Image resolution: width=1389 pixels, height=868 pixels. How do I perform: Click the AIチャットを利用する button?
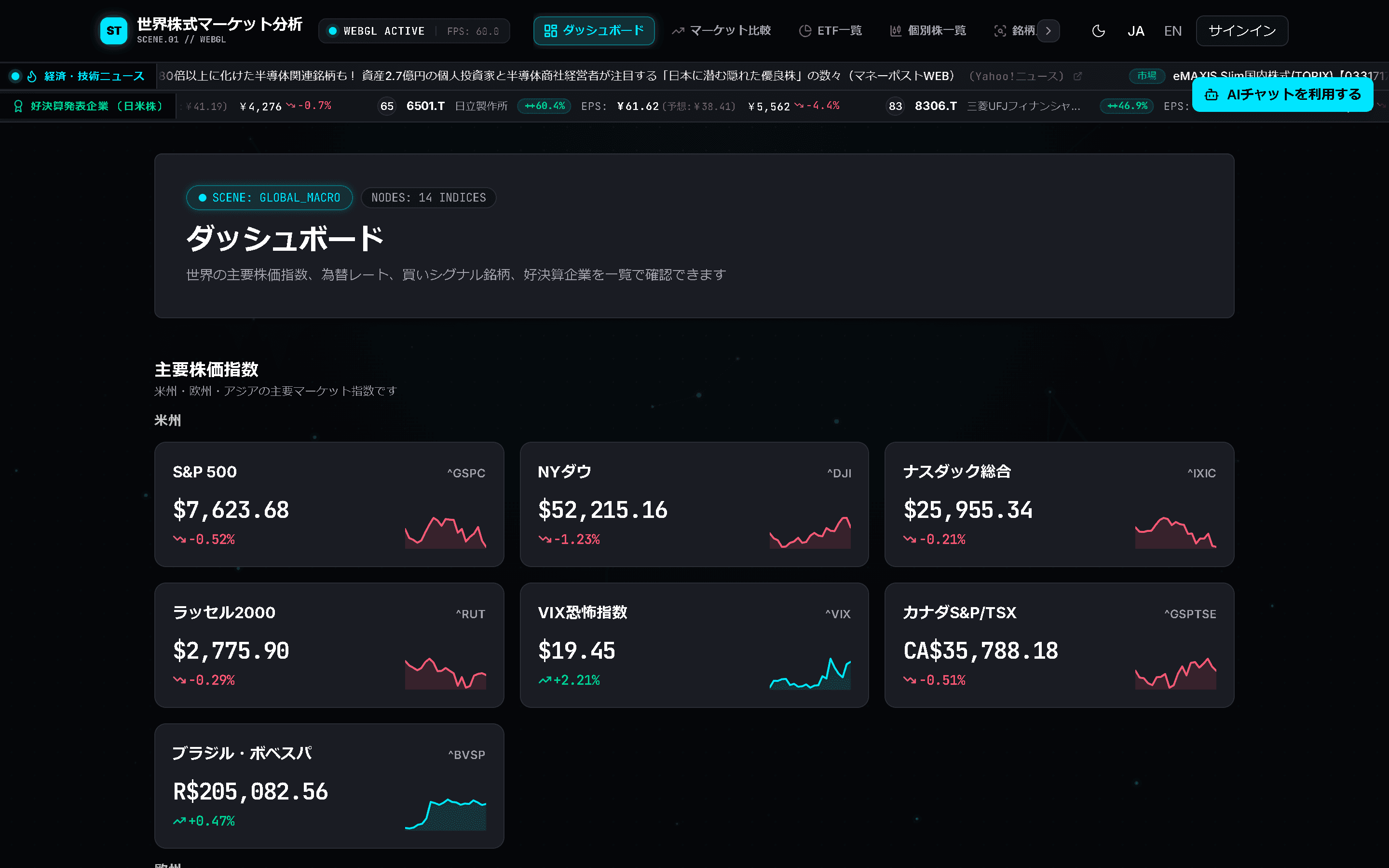1282,95
